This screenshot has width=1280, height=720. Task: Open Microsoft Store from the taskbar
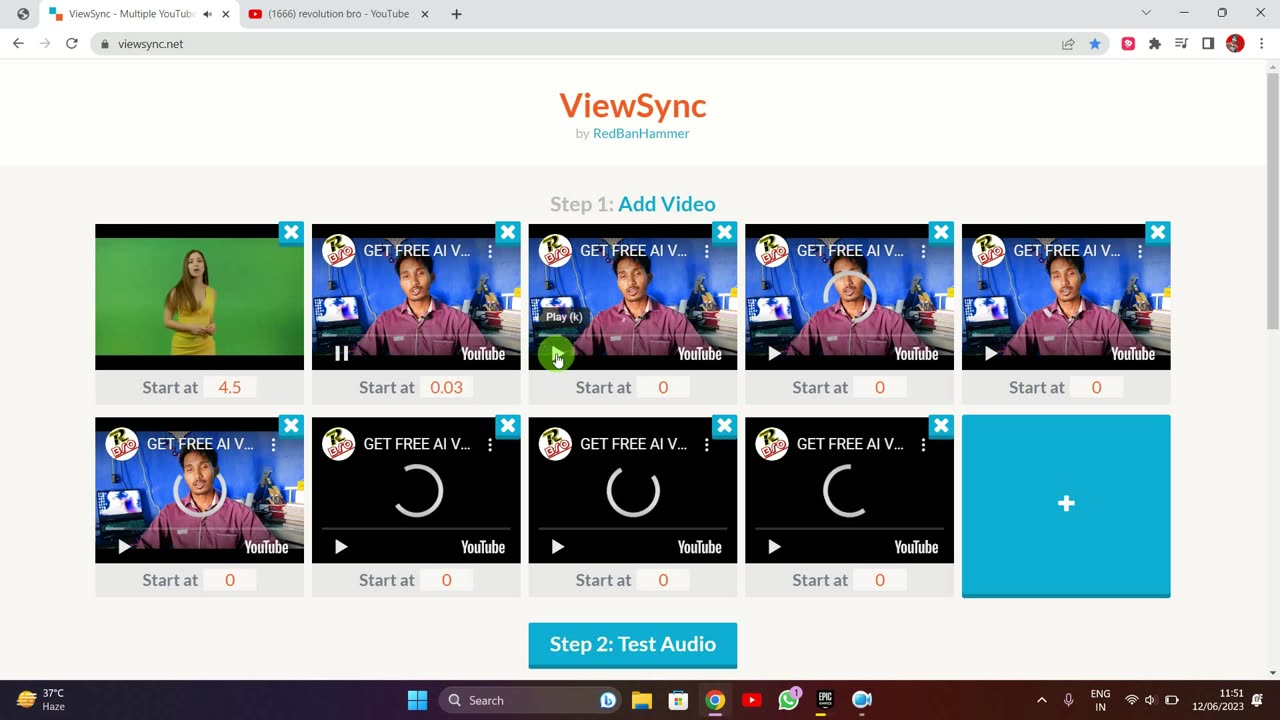click(678, 700)
